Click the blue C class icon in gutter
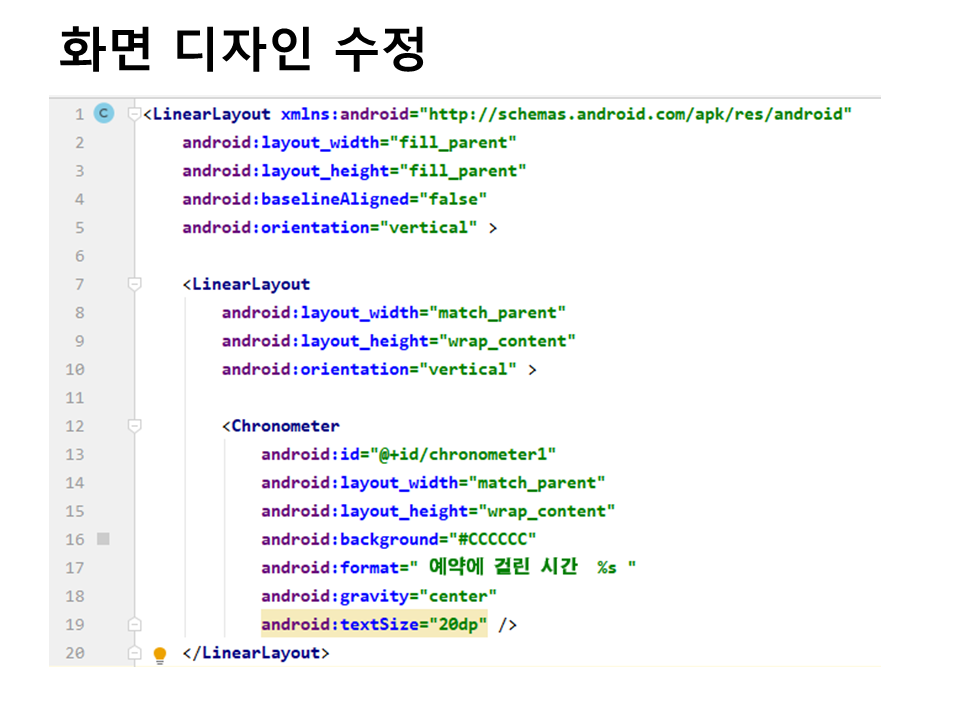The width and height of the screenshot is (960, 720). coord(103,114)
